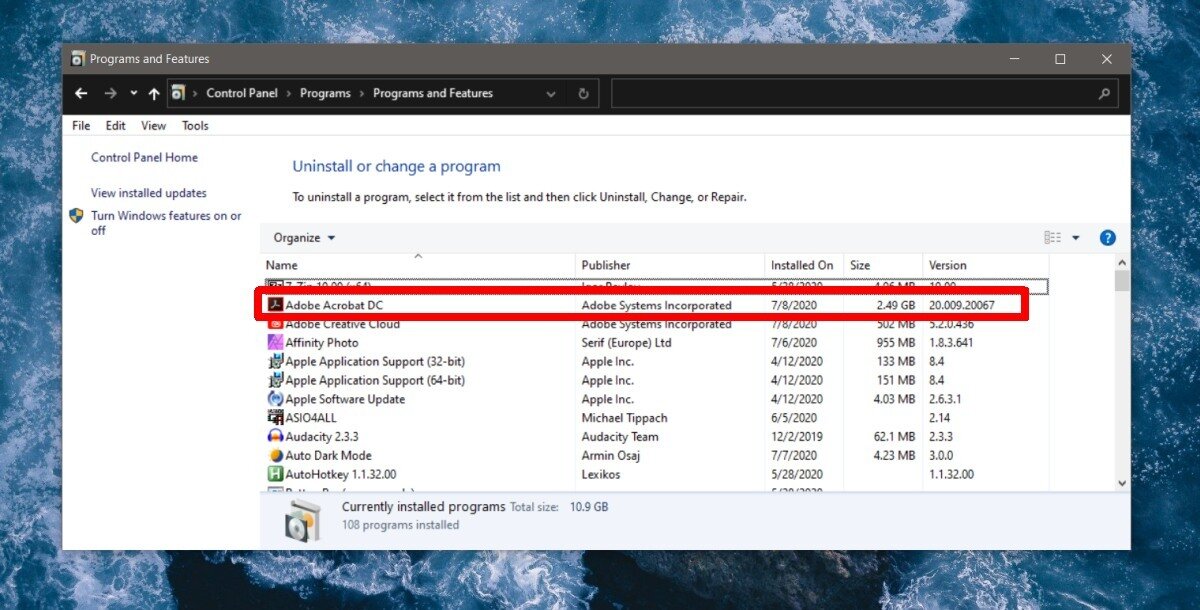Click the Affinity Photo icon

[275, 342]
